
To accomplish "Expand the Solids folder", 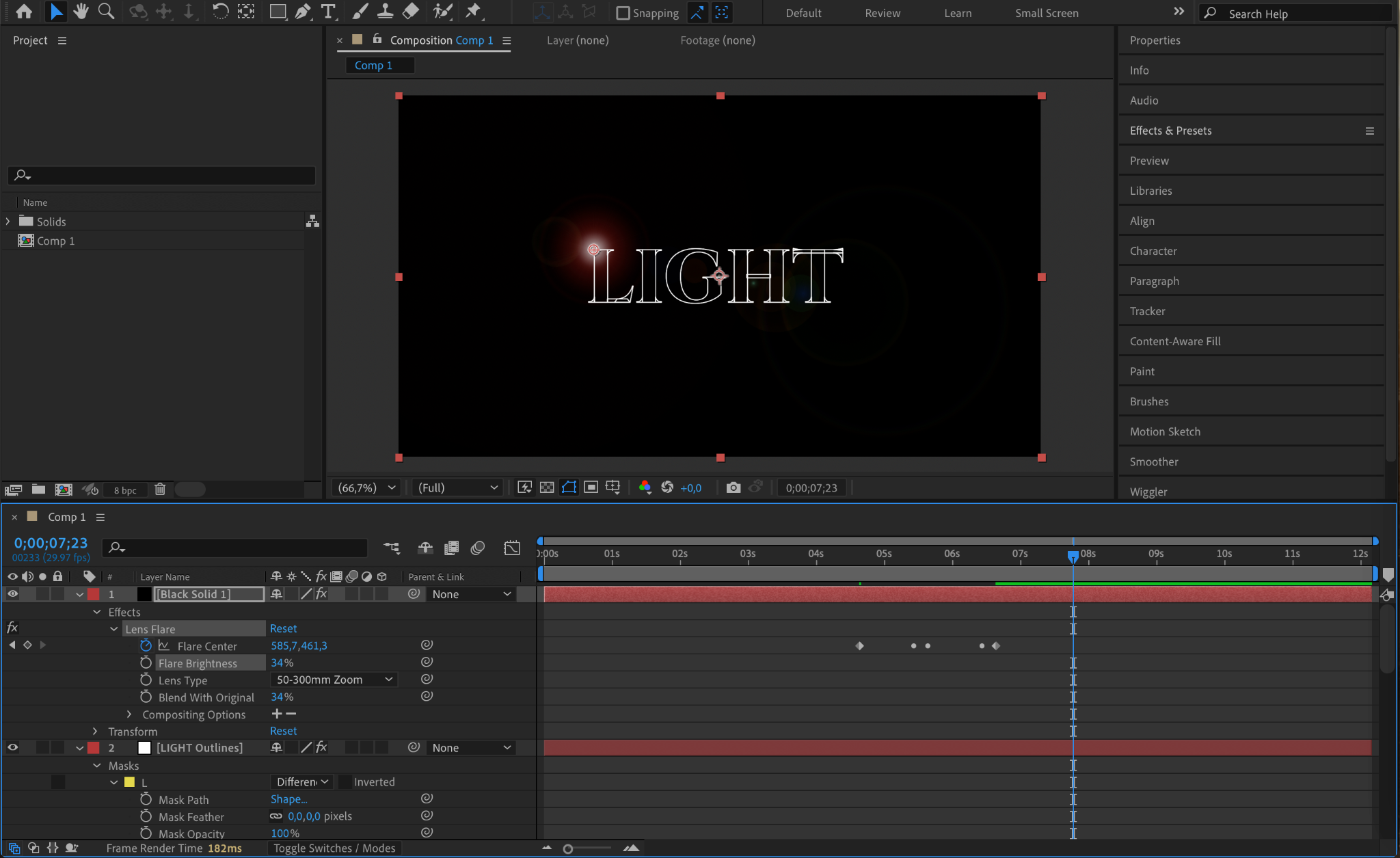I will point(8,222).
